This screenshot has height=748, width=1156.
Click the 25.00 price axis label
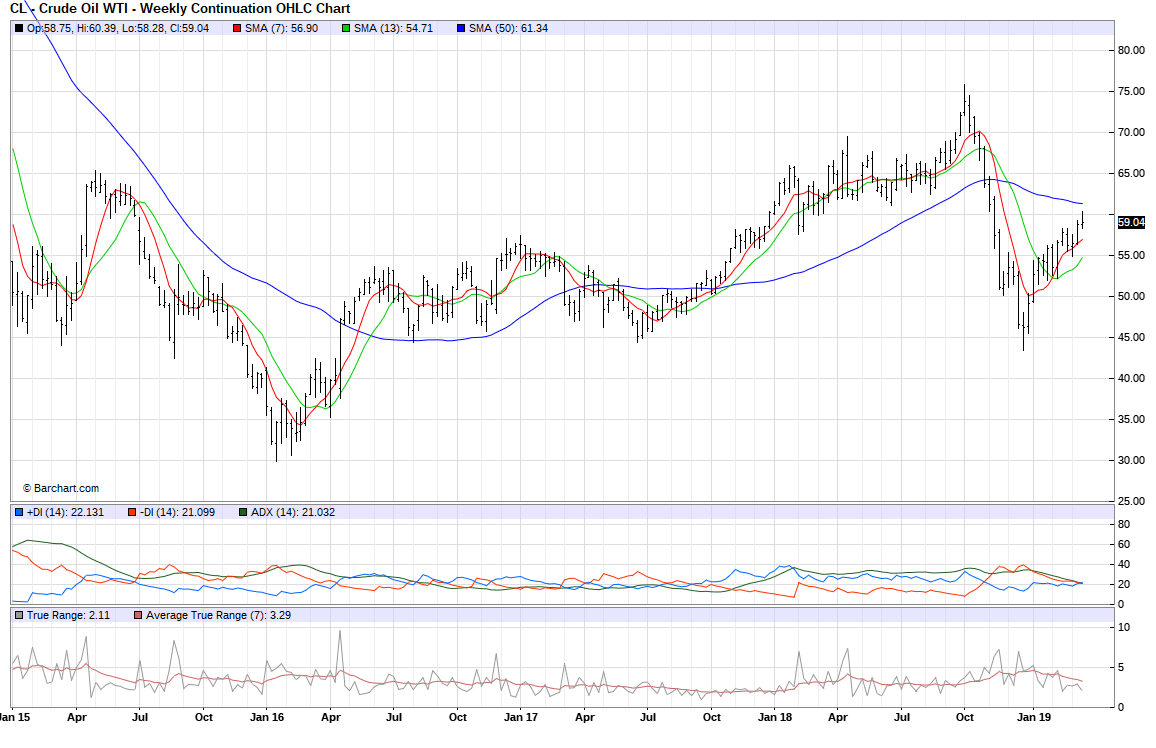pos(1131,501)
